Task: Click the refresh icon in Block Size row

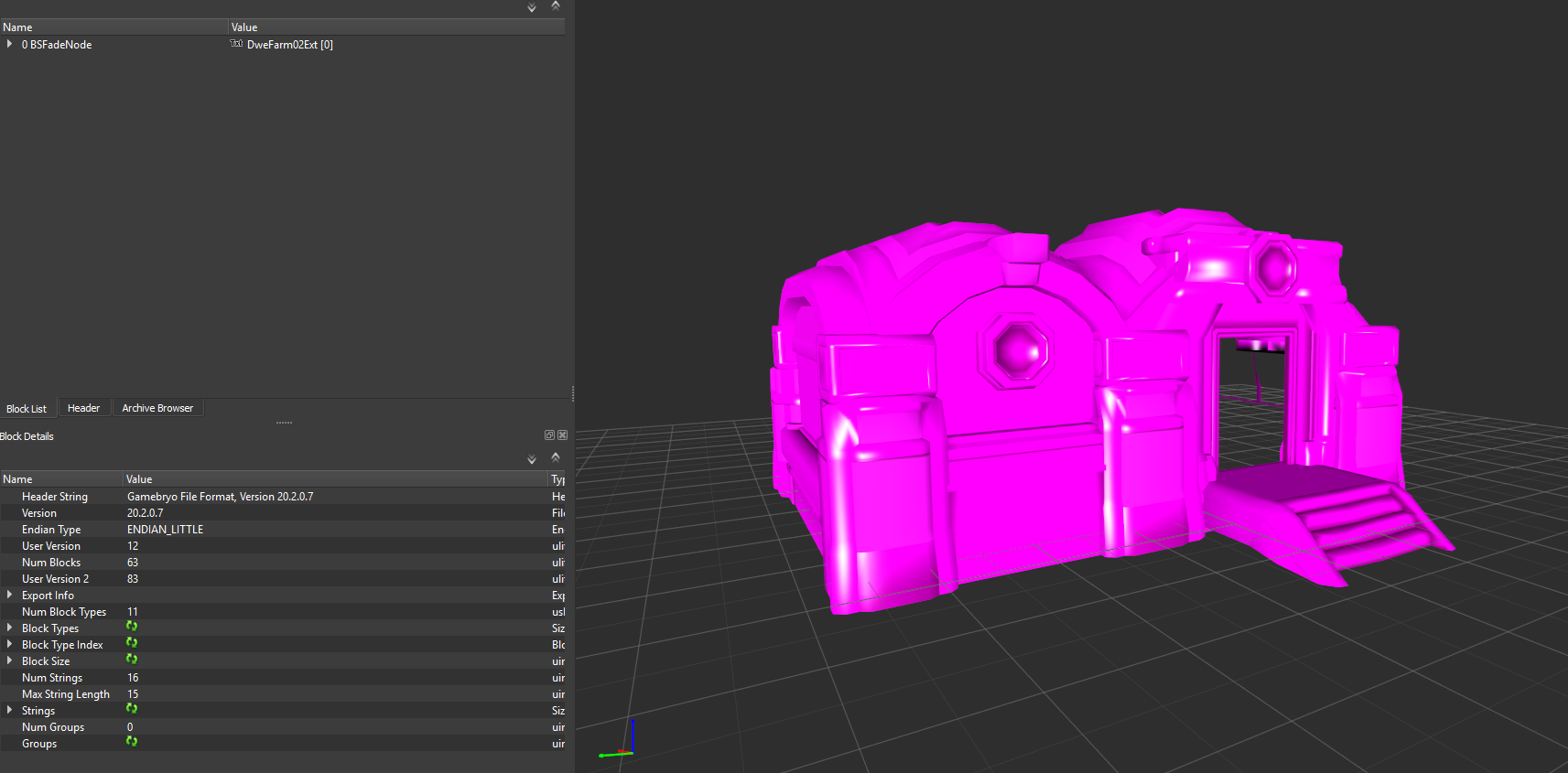Action: [x=132, y=660]
